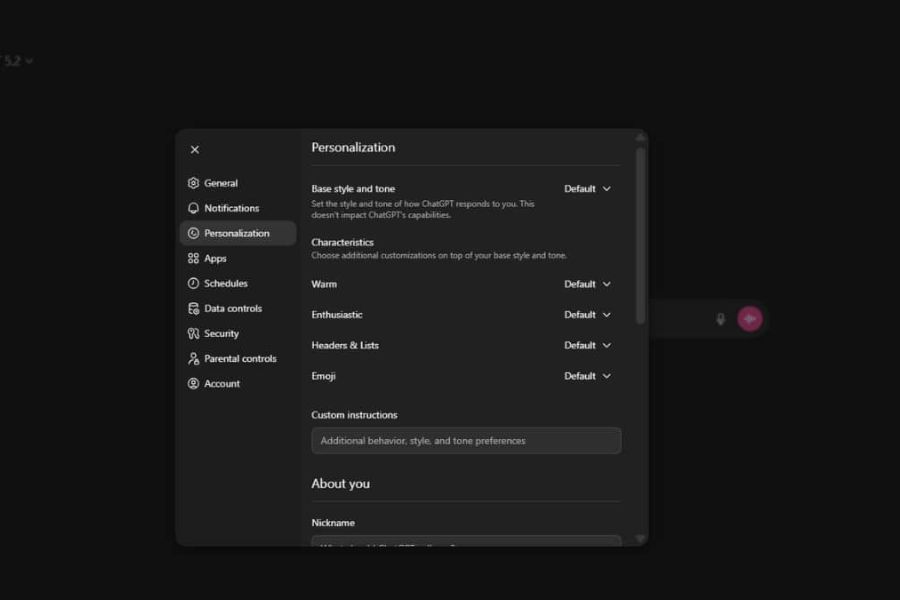The image size is (900, 600).
Task: Click the Notifications bell icon
Action: click(x=194, y=208)
